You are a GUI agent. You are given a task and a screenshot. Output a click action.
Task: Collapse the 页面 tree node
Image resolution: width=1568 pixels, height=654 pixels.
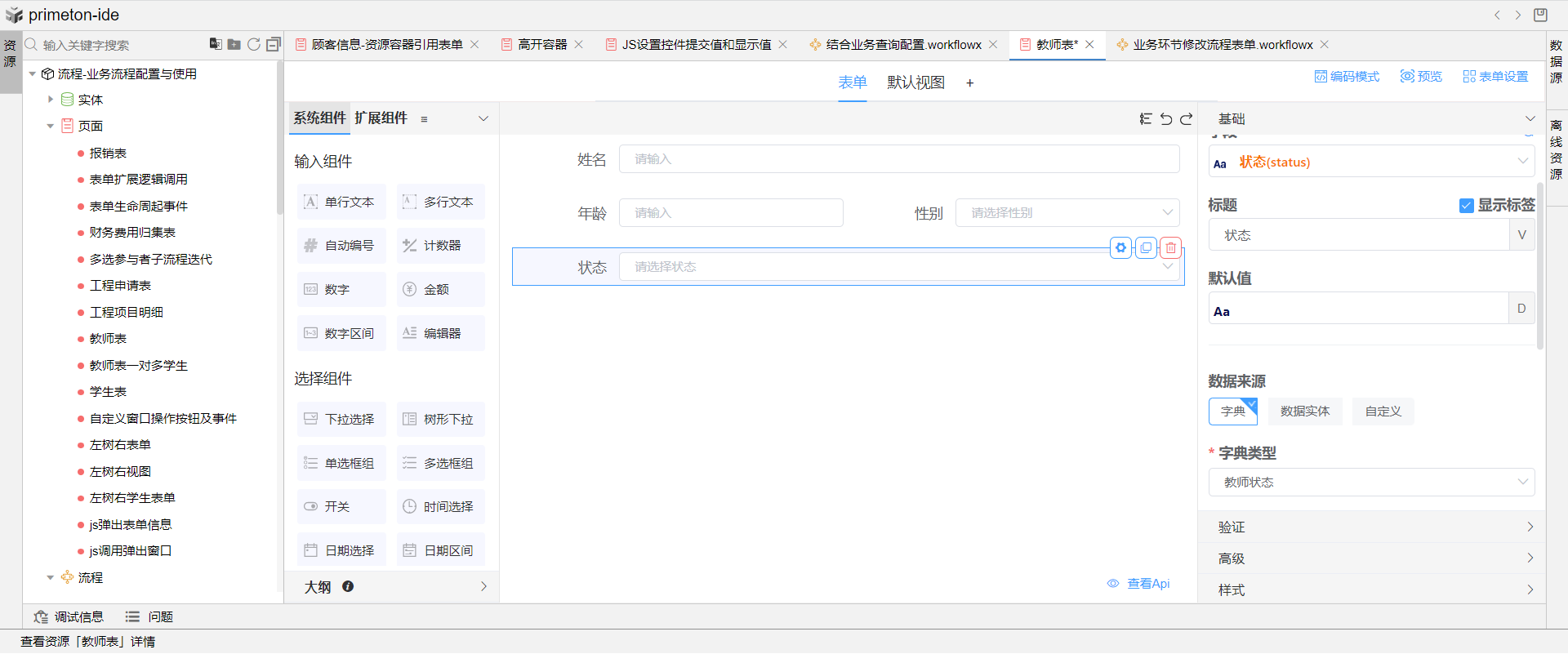pos(51,127)
